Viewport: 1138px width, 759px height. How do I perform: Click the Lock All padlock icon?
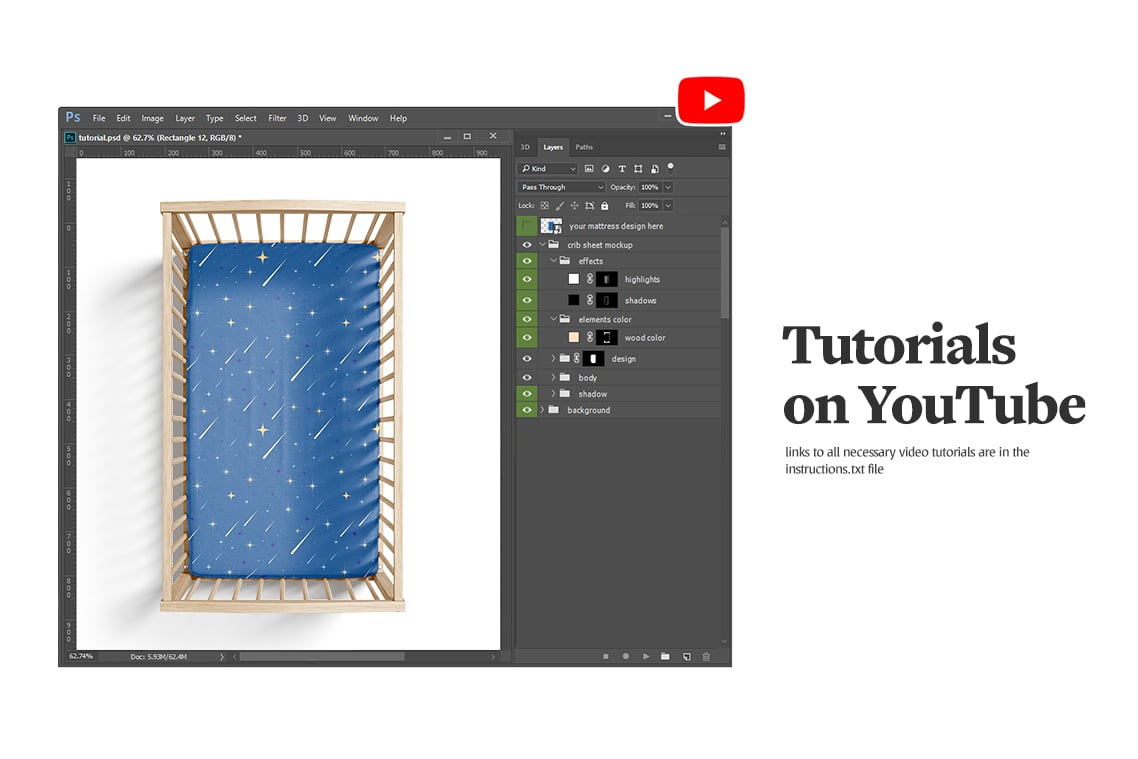pos(605,205)
